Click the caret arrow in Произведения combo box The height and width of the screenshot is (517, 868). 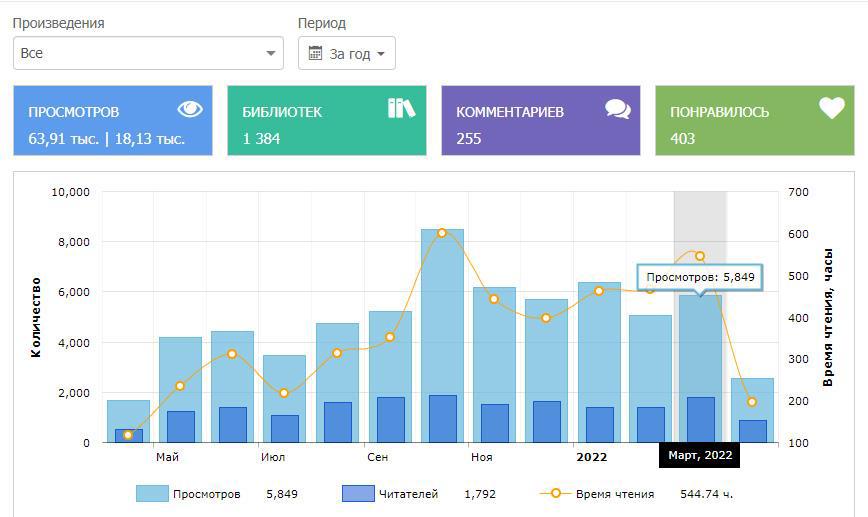[x=271, y=53]
